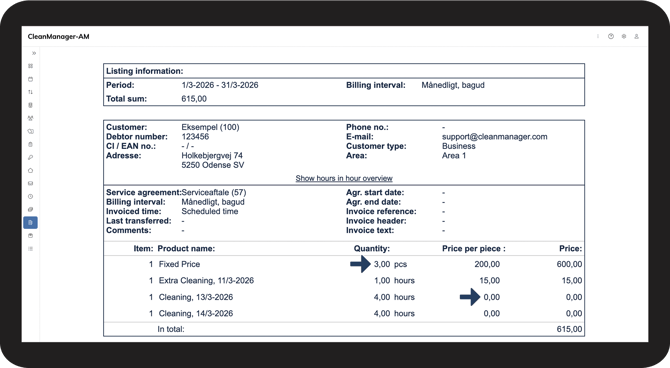Click the period value 1/3-2026 - 31/3-2026
The width and height of the screenshot is (670, 368).
(220, 85)
